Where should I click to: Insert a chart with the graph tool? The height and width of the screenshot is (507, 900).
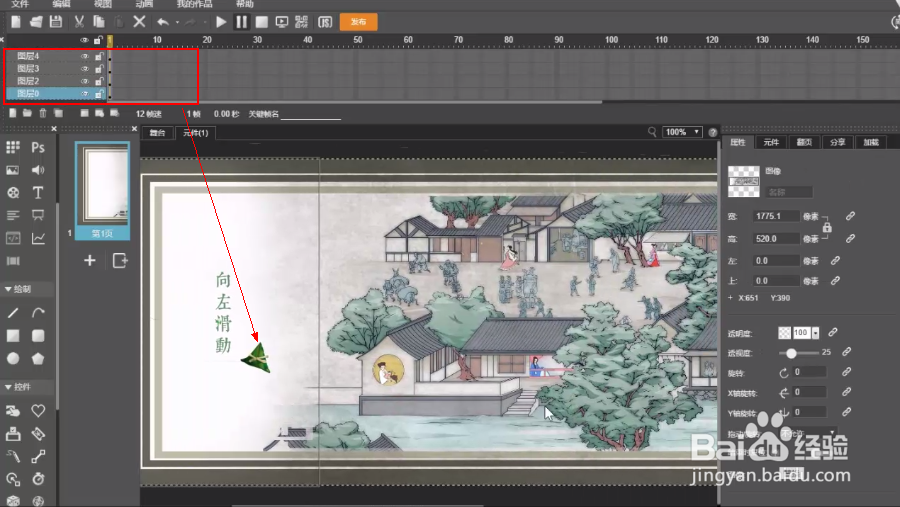tap(38, 238)
